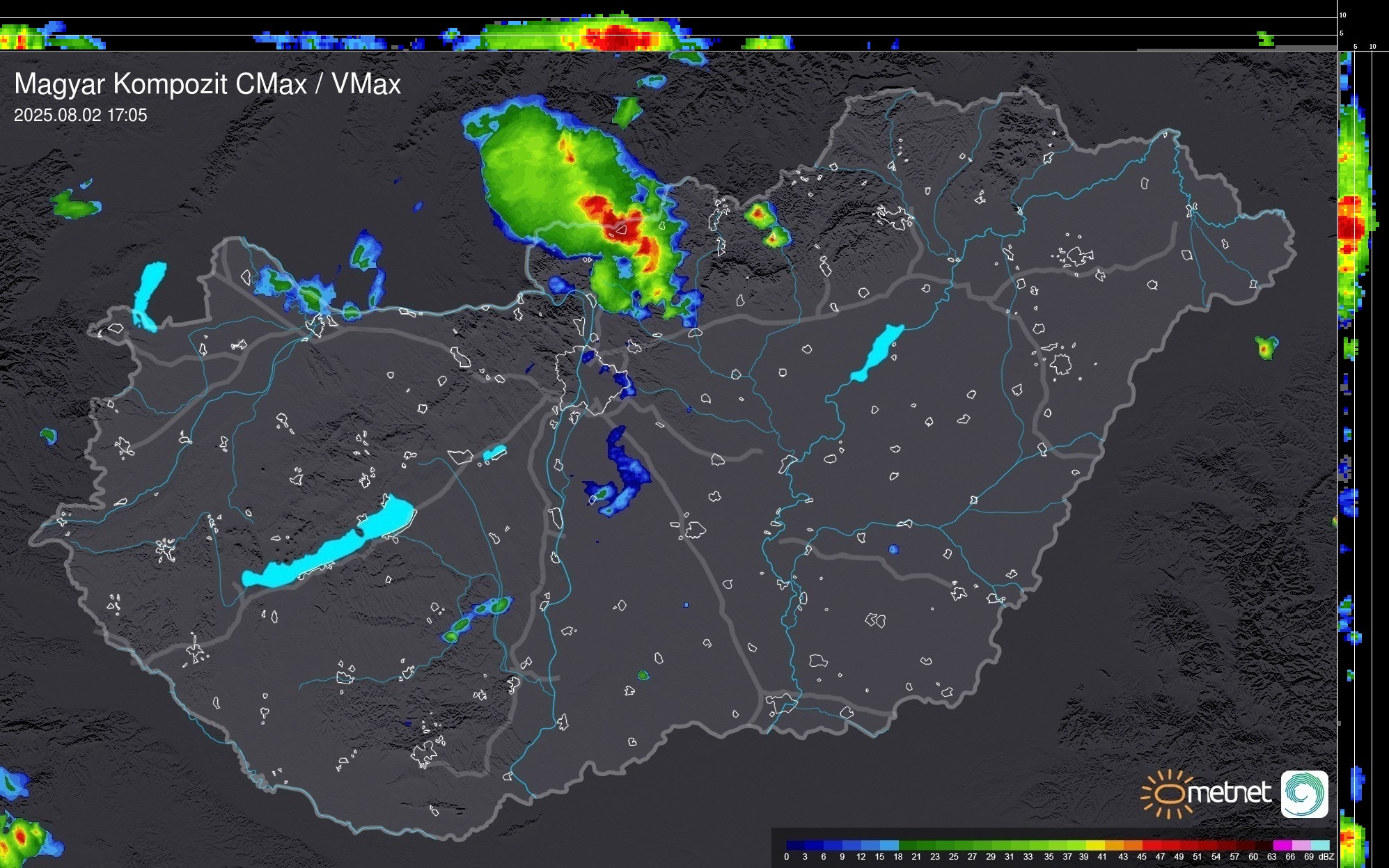
Task: Click the dBZ unit label in legend
Action: 1327,857
